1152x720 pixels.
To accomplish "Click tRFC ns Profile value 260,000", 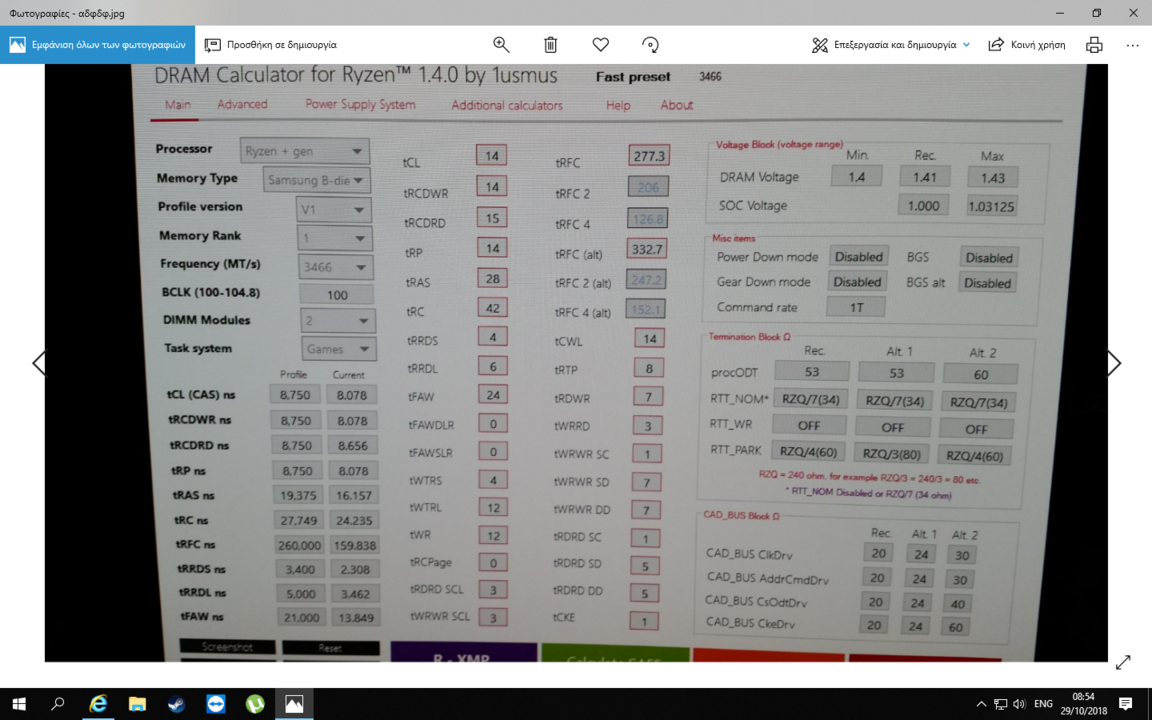I will 300,545.
